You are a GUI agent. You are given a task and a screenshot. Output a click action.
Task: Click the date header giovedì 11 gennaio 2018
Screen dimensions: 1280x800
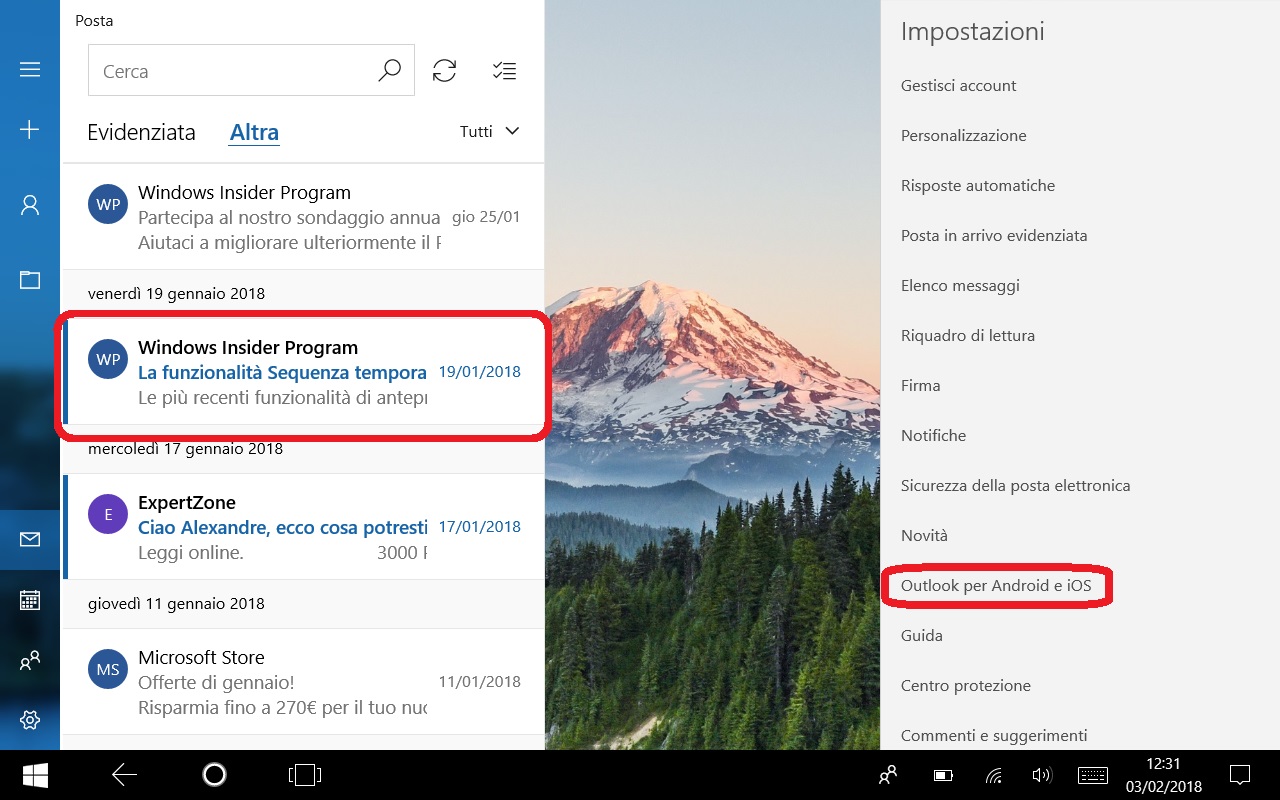point(176,604)
